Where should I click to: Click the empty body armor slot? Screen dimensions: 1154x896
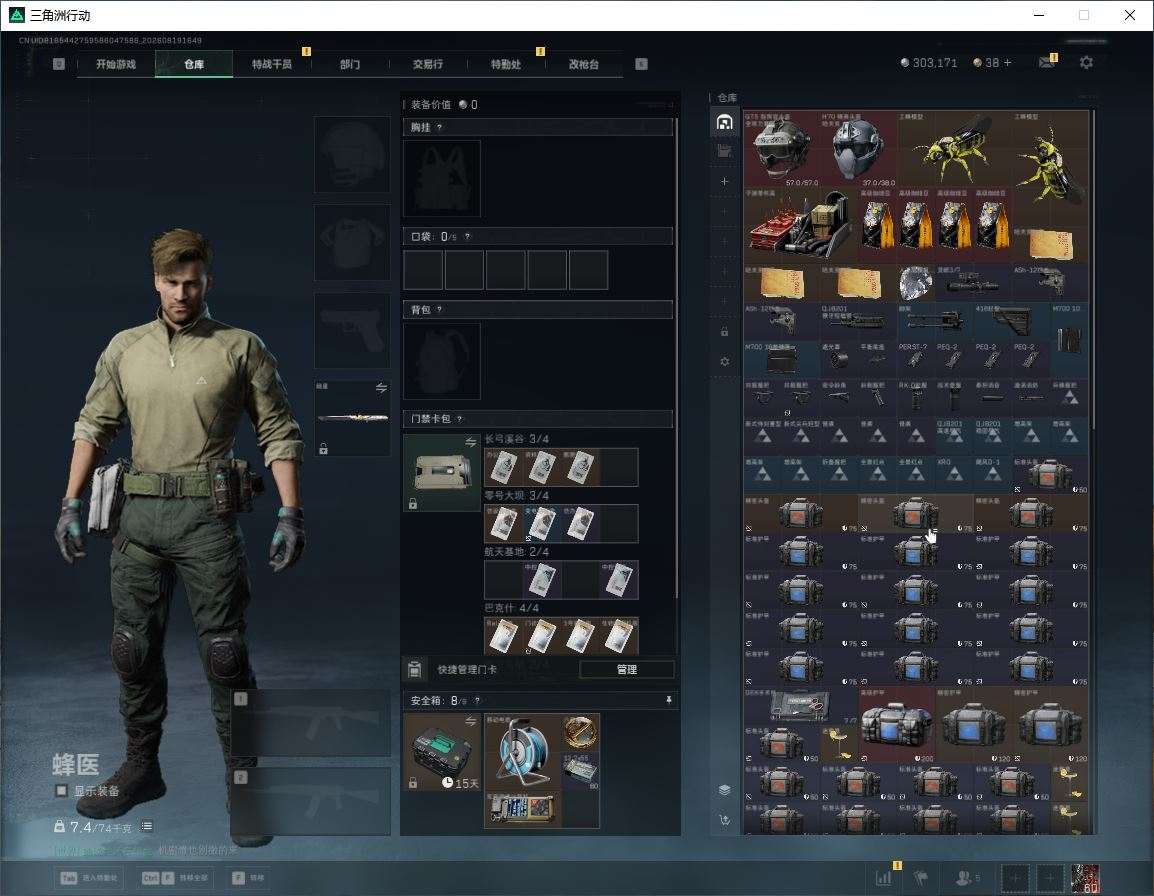click(352, 242)
